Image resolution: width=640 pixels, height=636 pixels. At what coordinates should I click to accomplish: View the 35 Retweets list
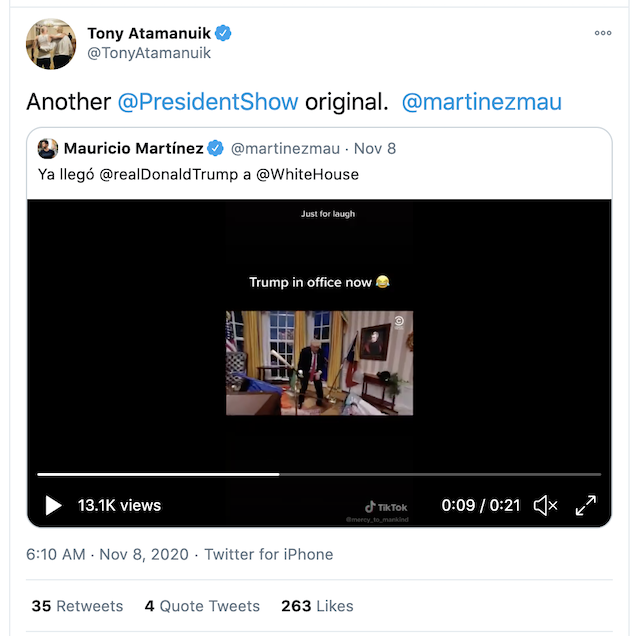coord(77,606)
